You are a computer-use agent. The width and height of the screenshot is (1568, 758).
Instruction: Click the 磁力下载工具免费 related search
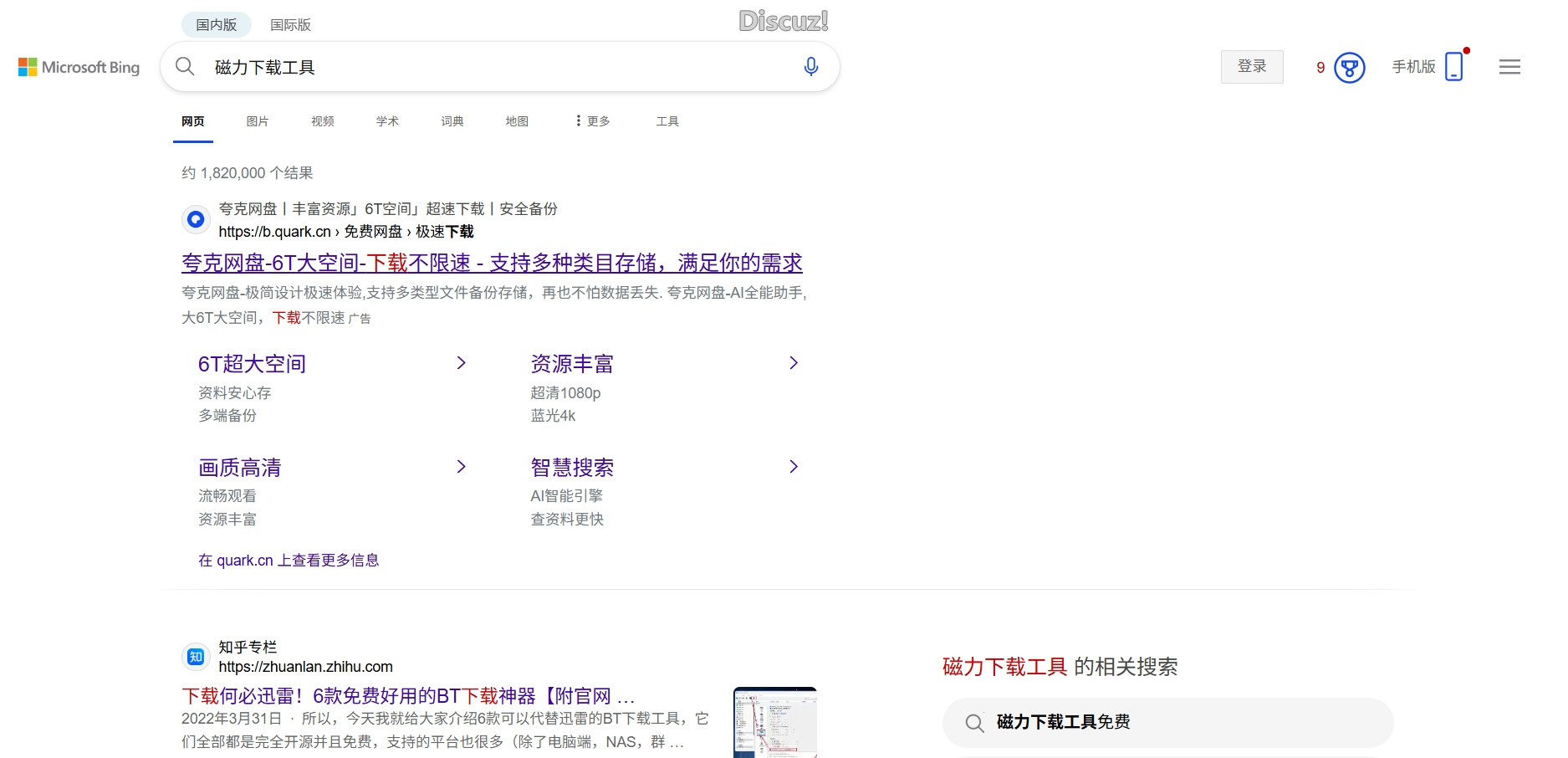tap(1060, 722)
